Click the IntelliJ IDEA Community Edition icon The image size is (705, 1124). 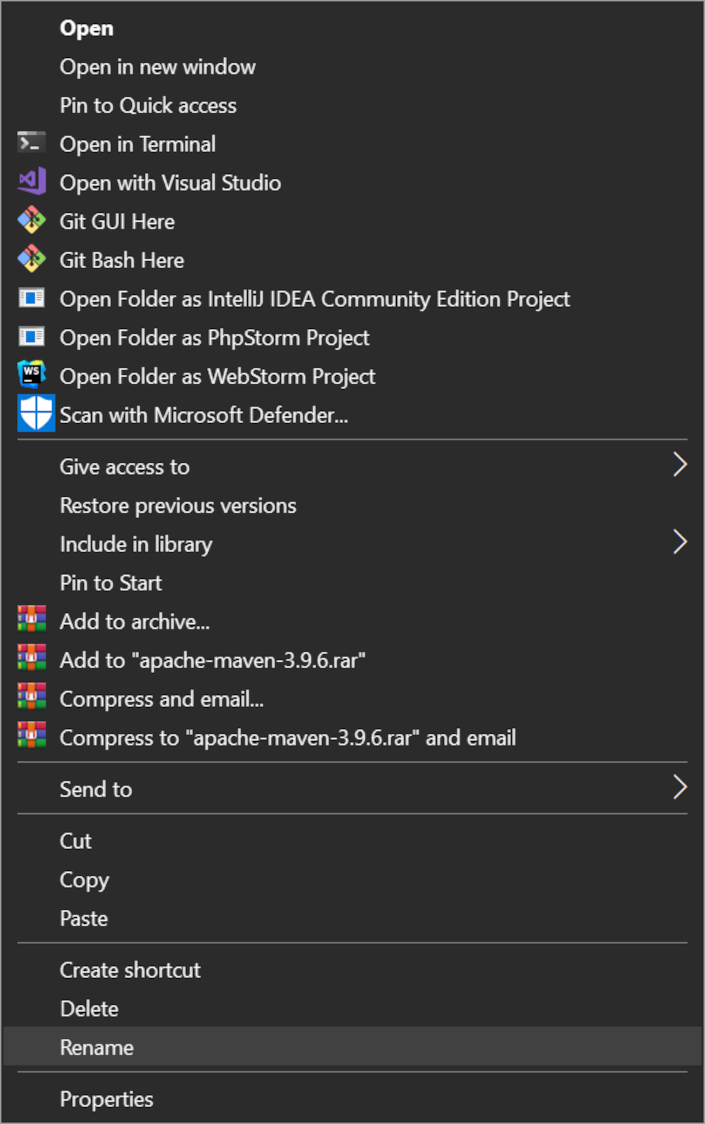32,297
